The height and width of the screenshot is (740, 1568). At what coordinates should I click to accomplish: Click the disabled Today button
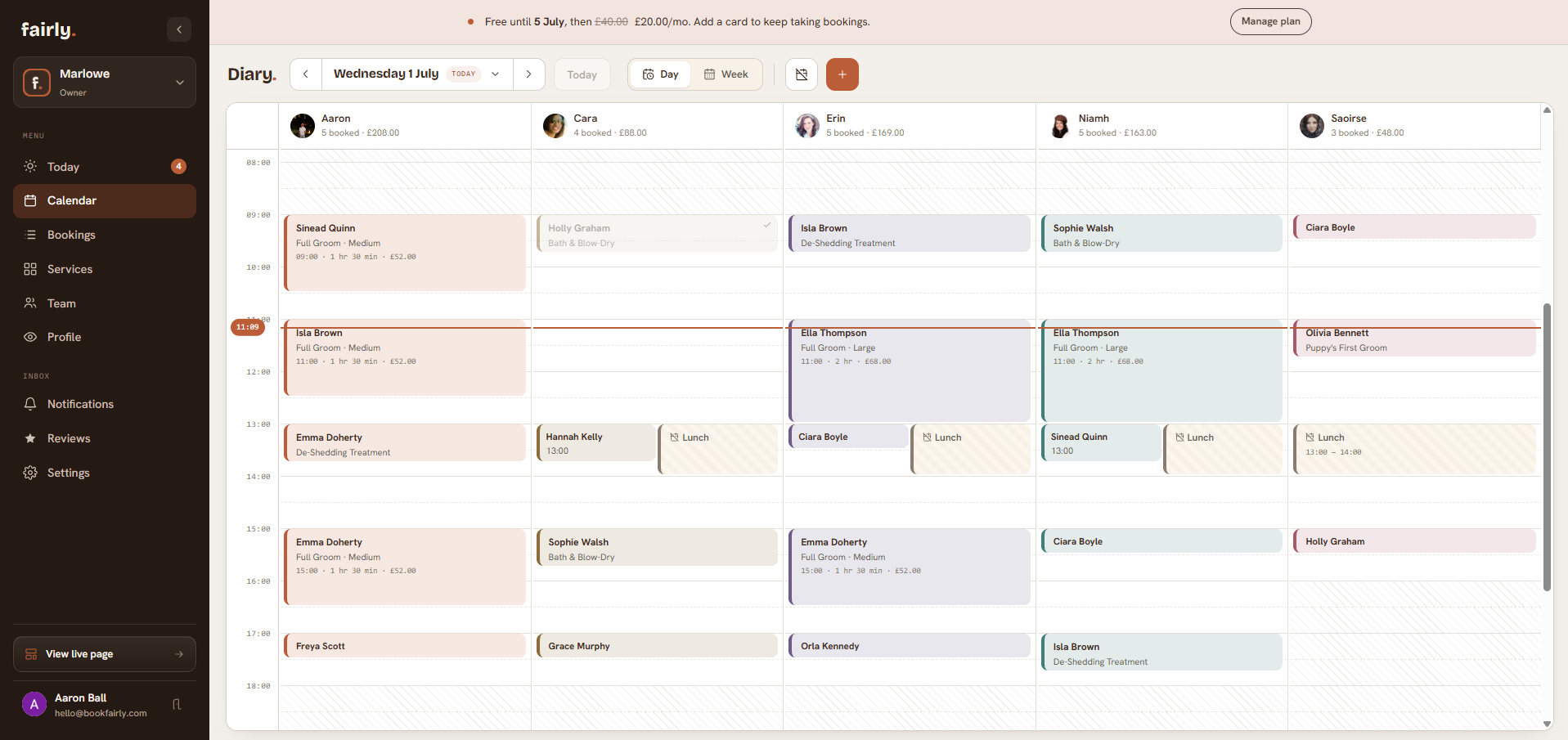coord(582,74)
